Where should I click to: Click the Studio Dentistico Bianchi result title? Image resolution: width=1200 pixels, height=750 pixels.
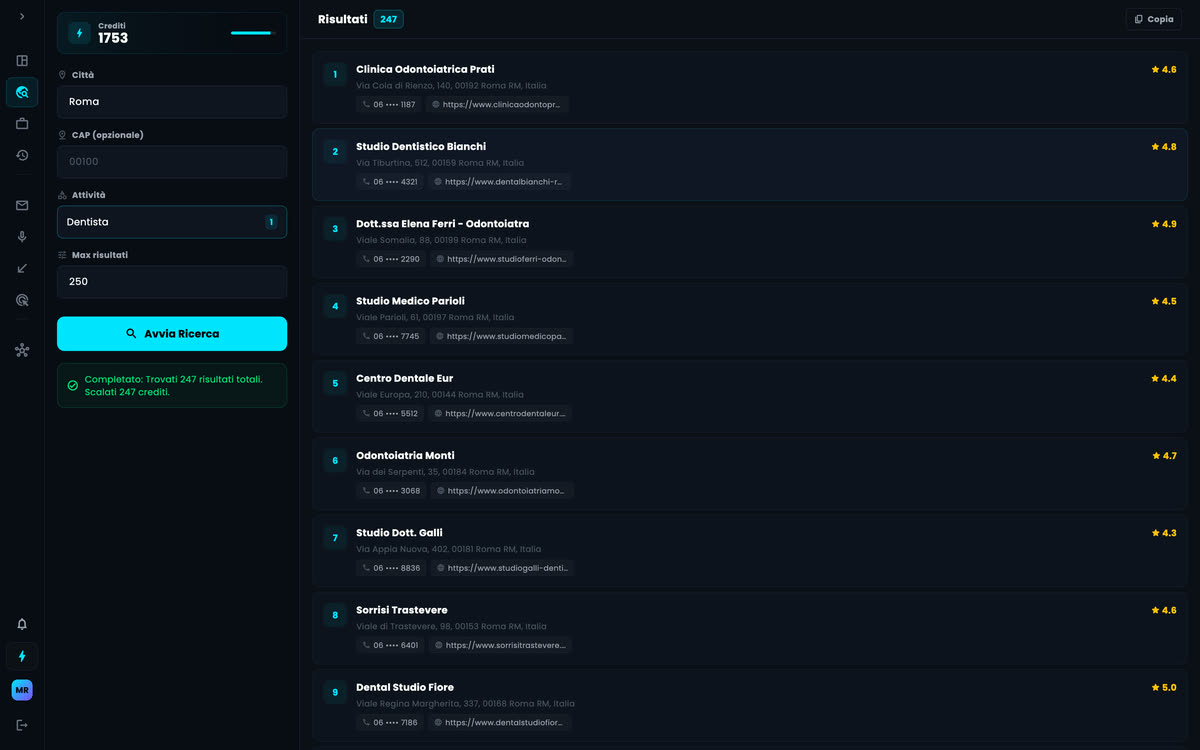tap(421, 147)
